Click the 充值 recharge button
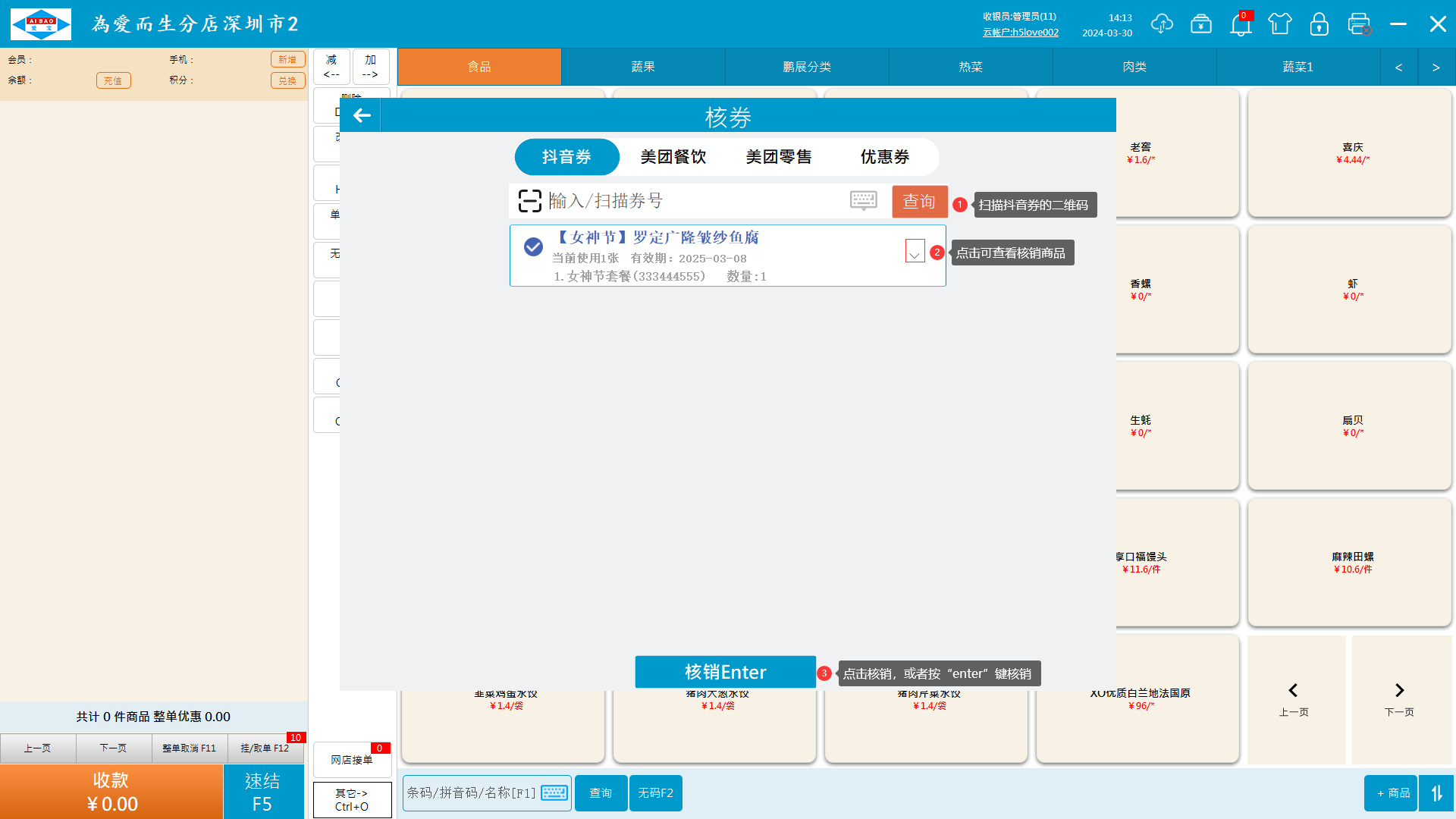Image resolution: width=1456 pixels, height=819 pixels. click(113, 80)
